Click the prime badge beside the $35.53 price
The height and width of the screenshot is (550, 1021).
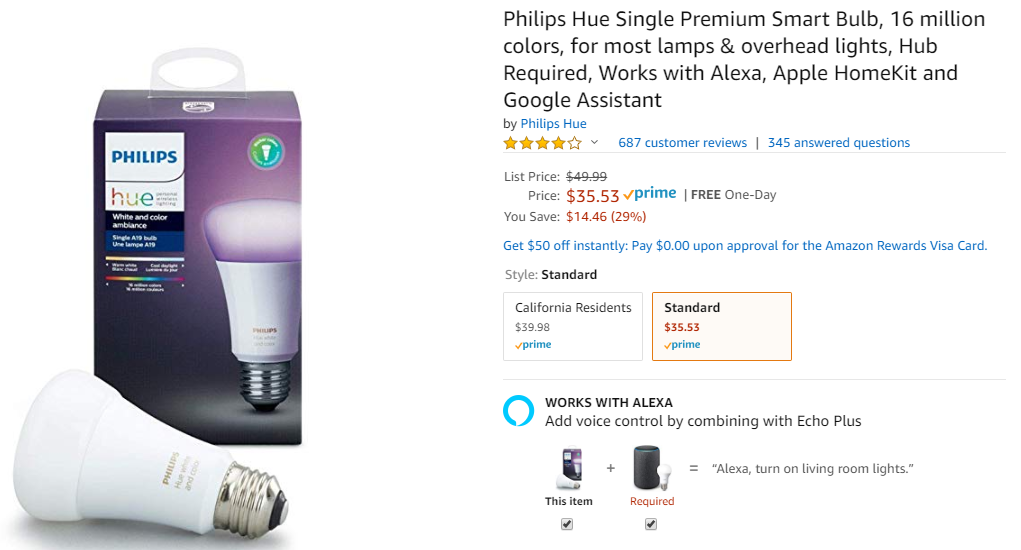(650, 194)
